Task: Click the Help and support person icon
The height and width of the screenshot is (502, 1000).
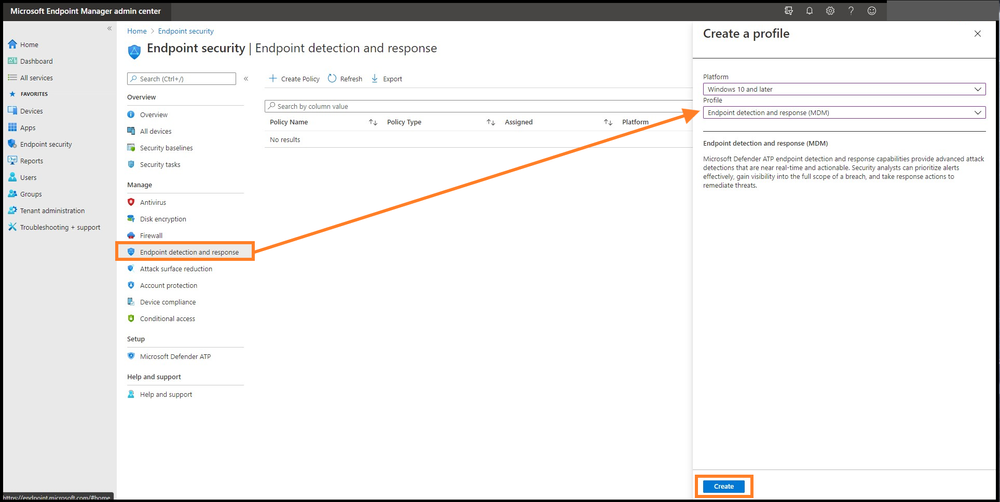Action: pos(131,394)
